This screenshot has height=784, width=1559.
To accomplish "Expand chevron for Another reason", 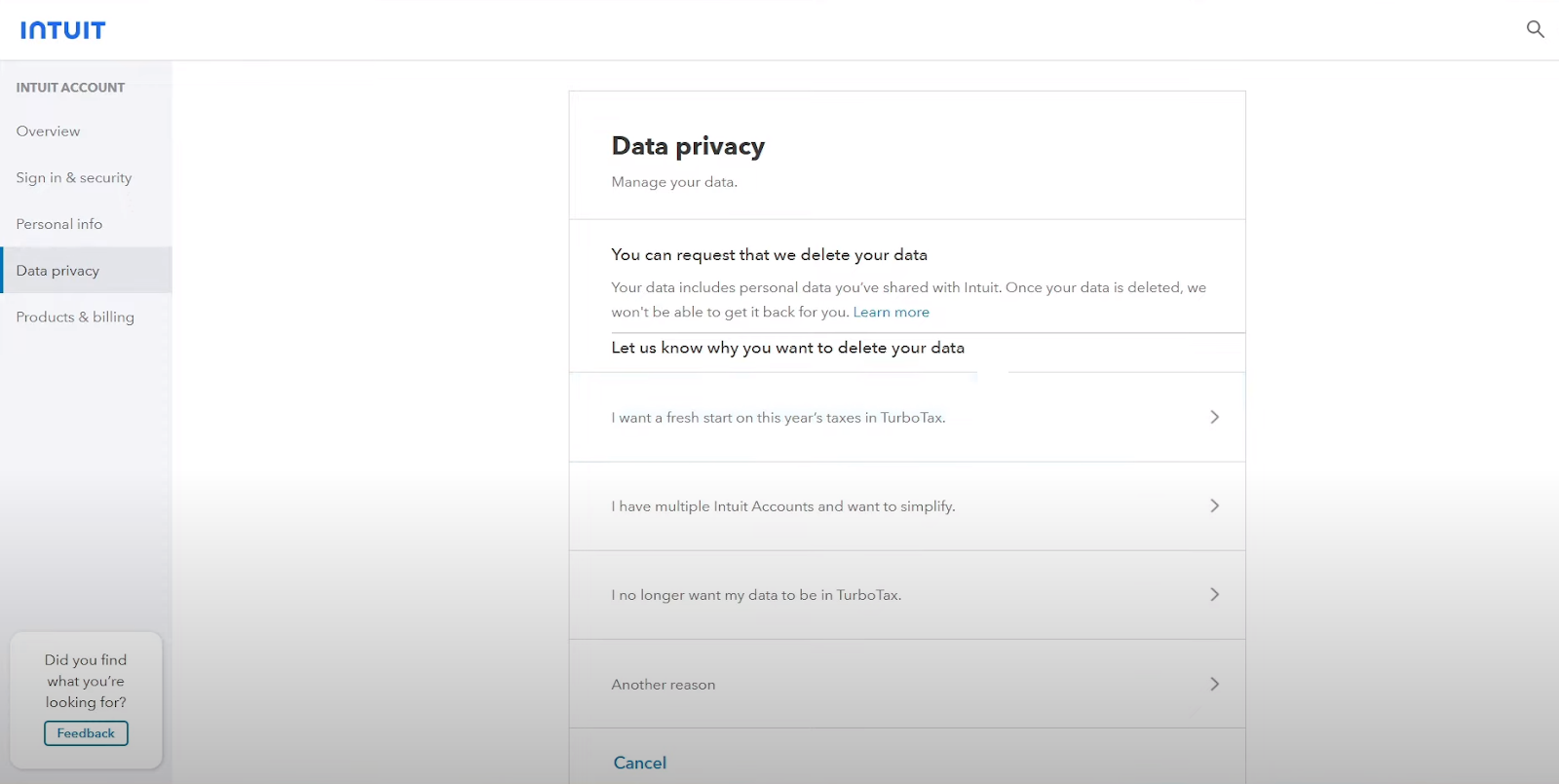I will click(x=1214, y=684).
